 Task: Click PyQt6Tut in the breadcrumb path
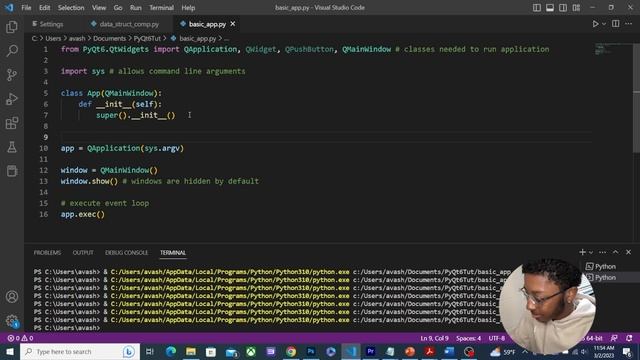147,38
